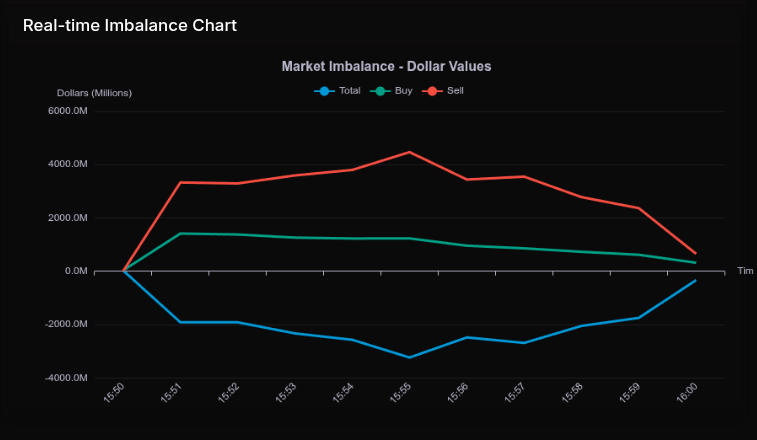Select the Sell line peak at 15:55
Screen dimensions: 757x440
[x=409, y=152]
